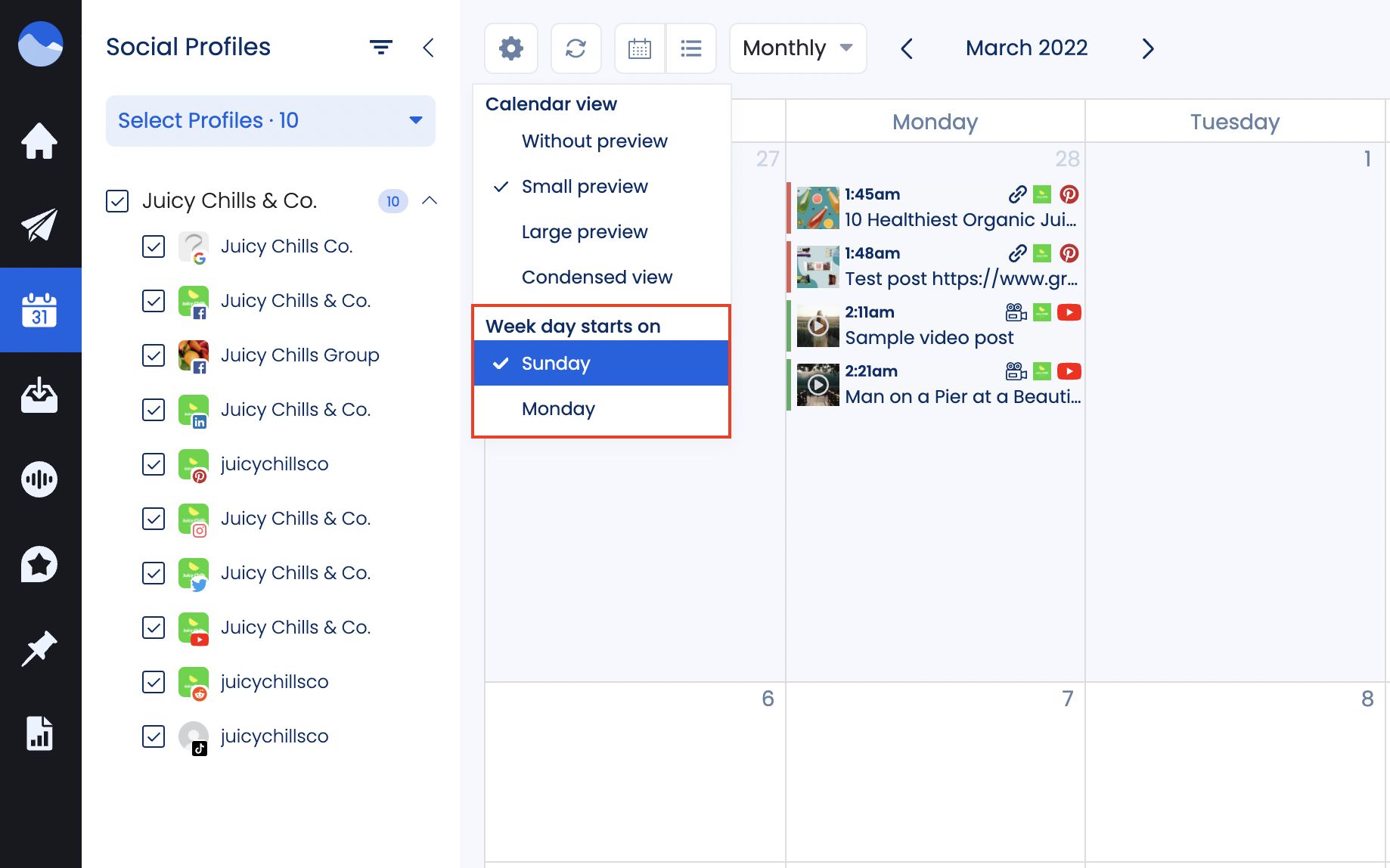Open the 10 Healthiest Organic Jui… title
The width and height of the screenshot is (1390, 868).
click(x=960, y=219)
